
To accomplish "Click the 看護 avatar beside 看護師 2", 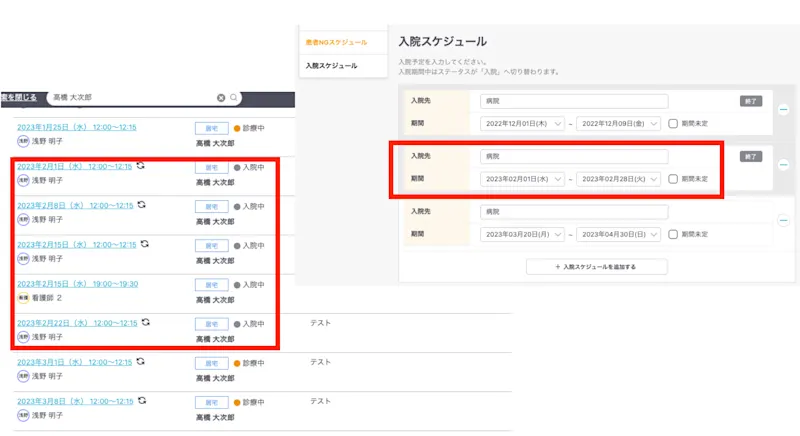I will coord(23,298).
